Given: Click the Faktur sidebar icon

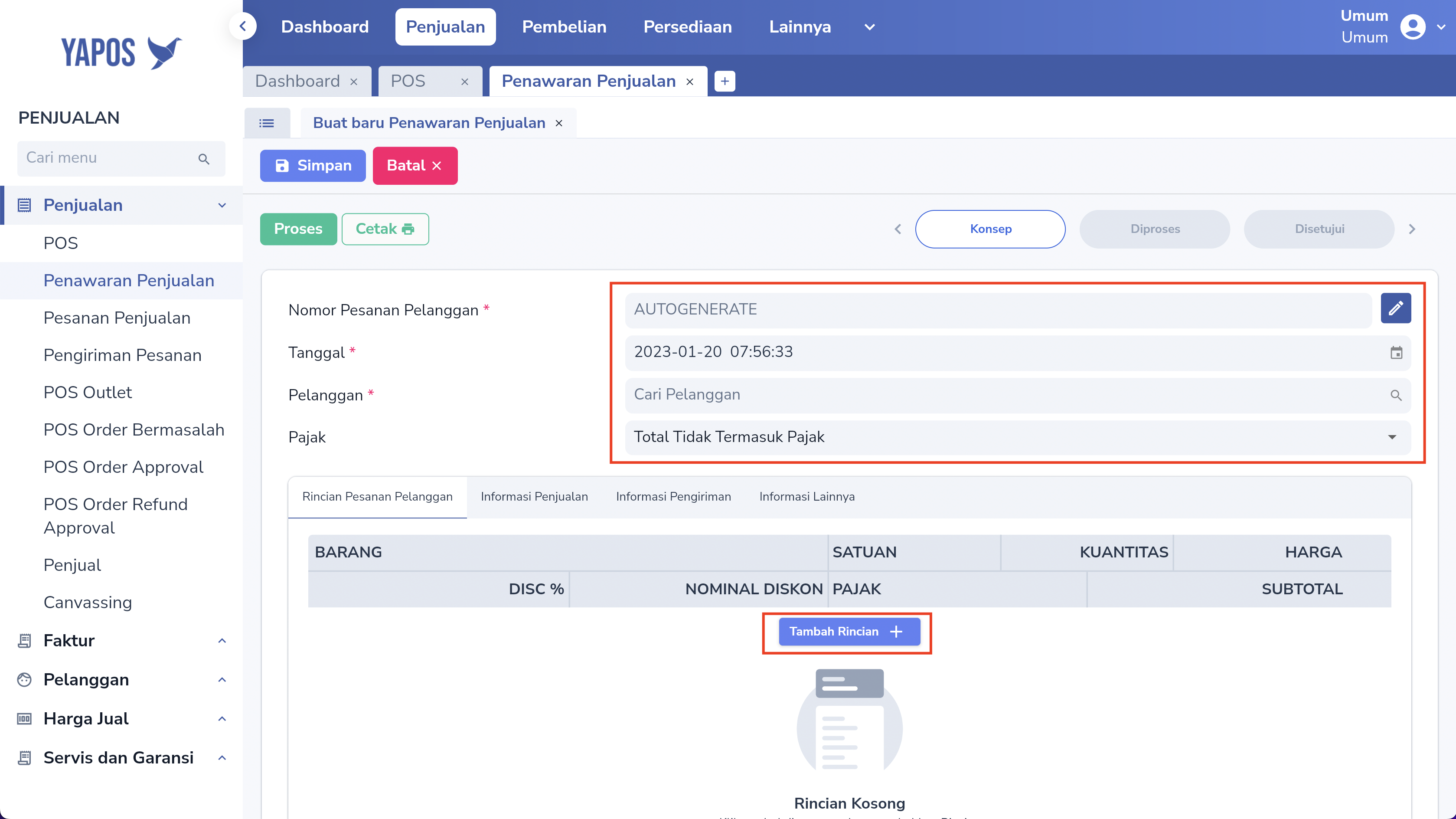Looking at the screenshot, I should (24, 641).
